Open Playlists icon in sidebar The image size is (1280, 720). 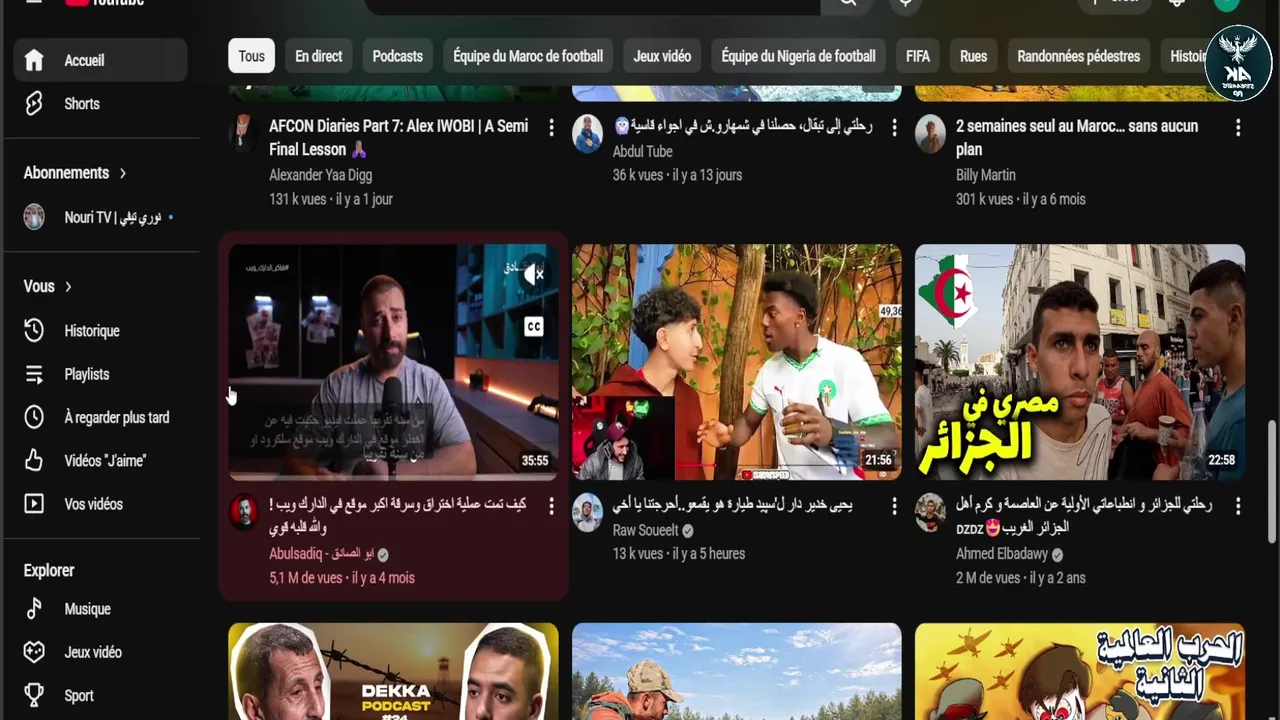[x=34, y=374]
